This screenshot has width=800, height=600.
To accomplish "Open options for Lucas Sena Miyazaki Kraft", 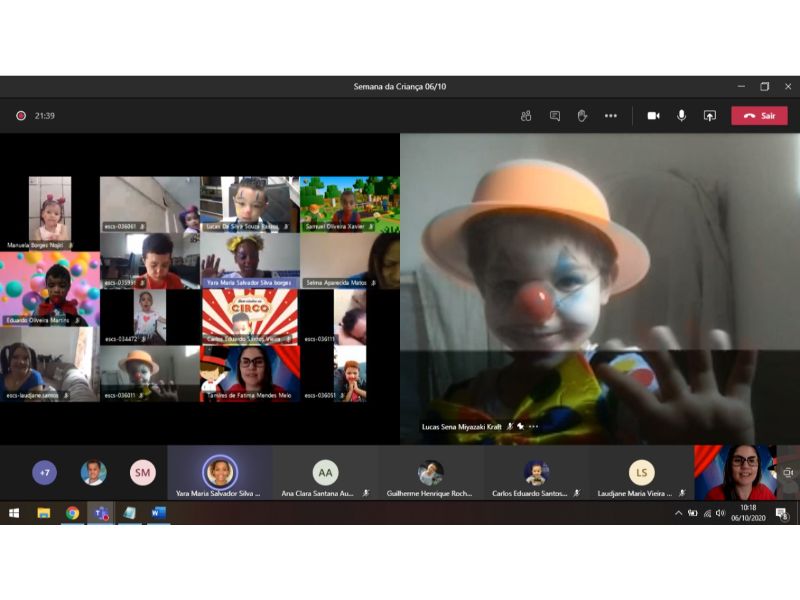I will (x=533, y=426).
